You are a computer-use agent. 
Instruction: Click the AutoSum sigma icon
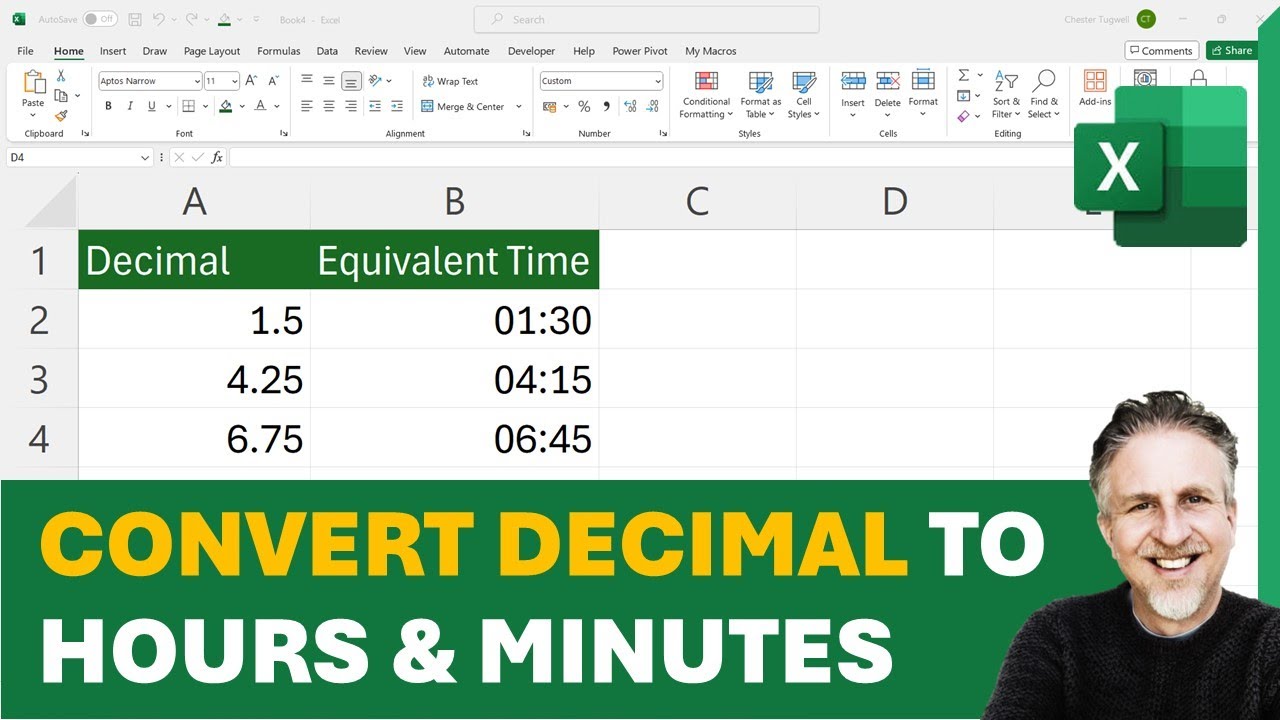pyautogui.click(x=964, y=76)
